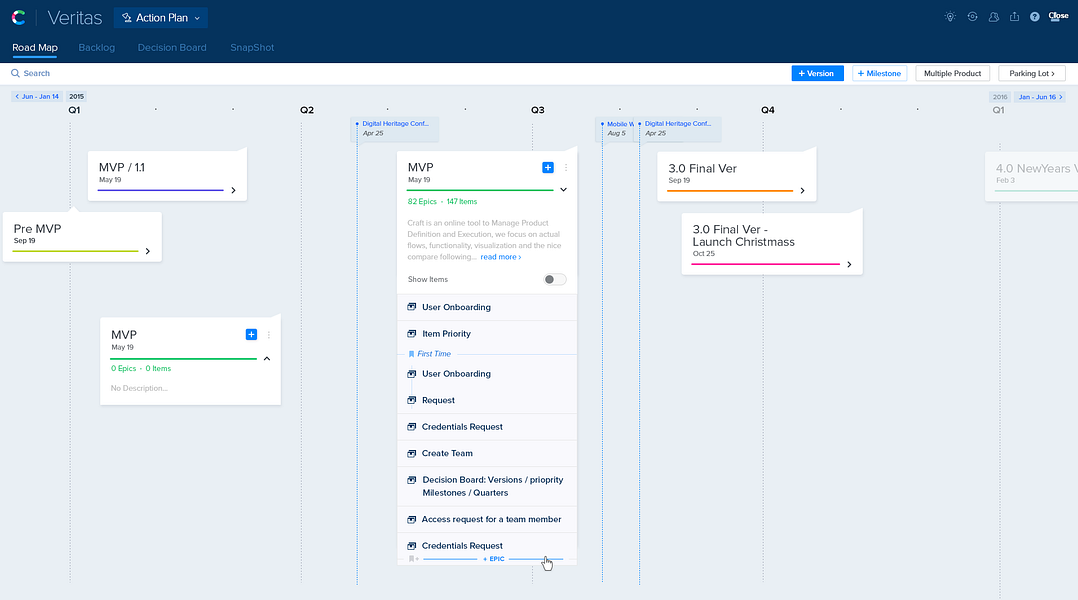The width and height of the screenshot is (1078, 600).
Task: Open Decision Board: Versions / priority epic
Action: (x=487, y=487)
